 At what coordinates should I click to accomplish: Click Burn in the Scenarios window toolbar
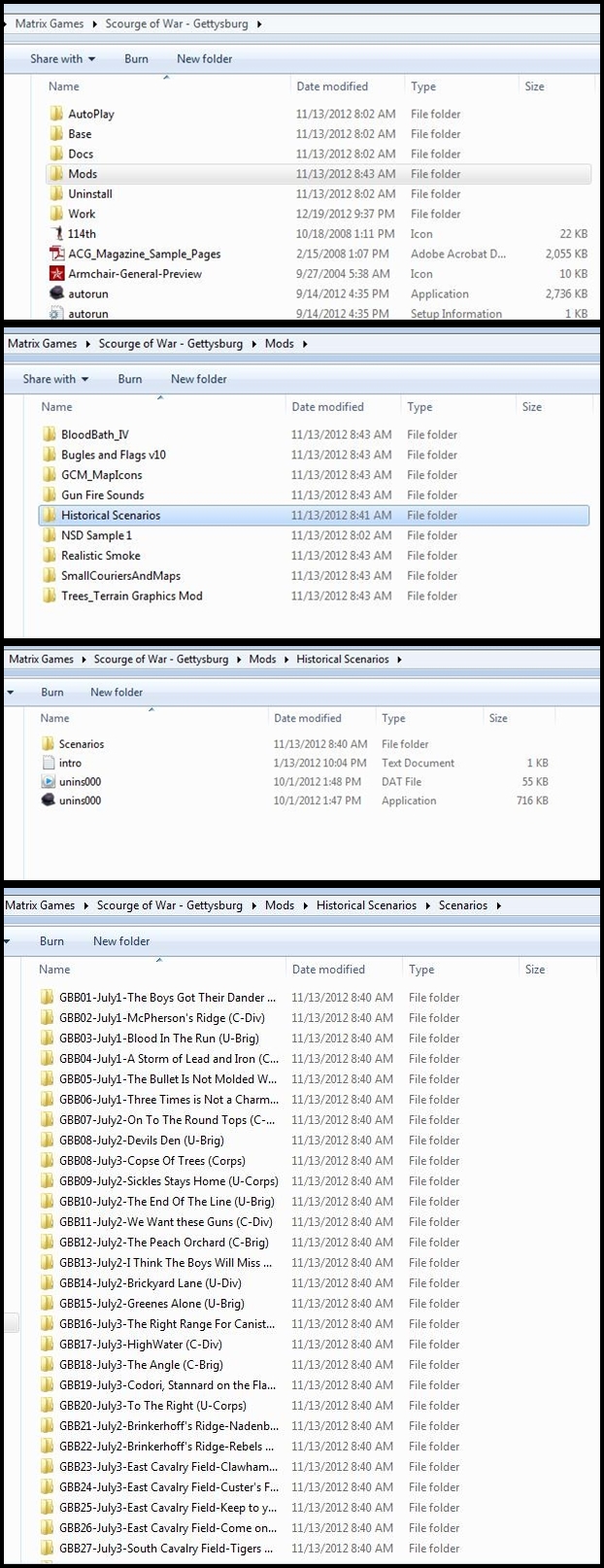pyautogui.click(x=51, y=940)
